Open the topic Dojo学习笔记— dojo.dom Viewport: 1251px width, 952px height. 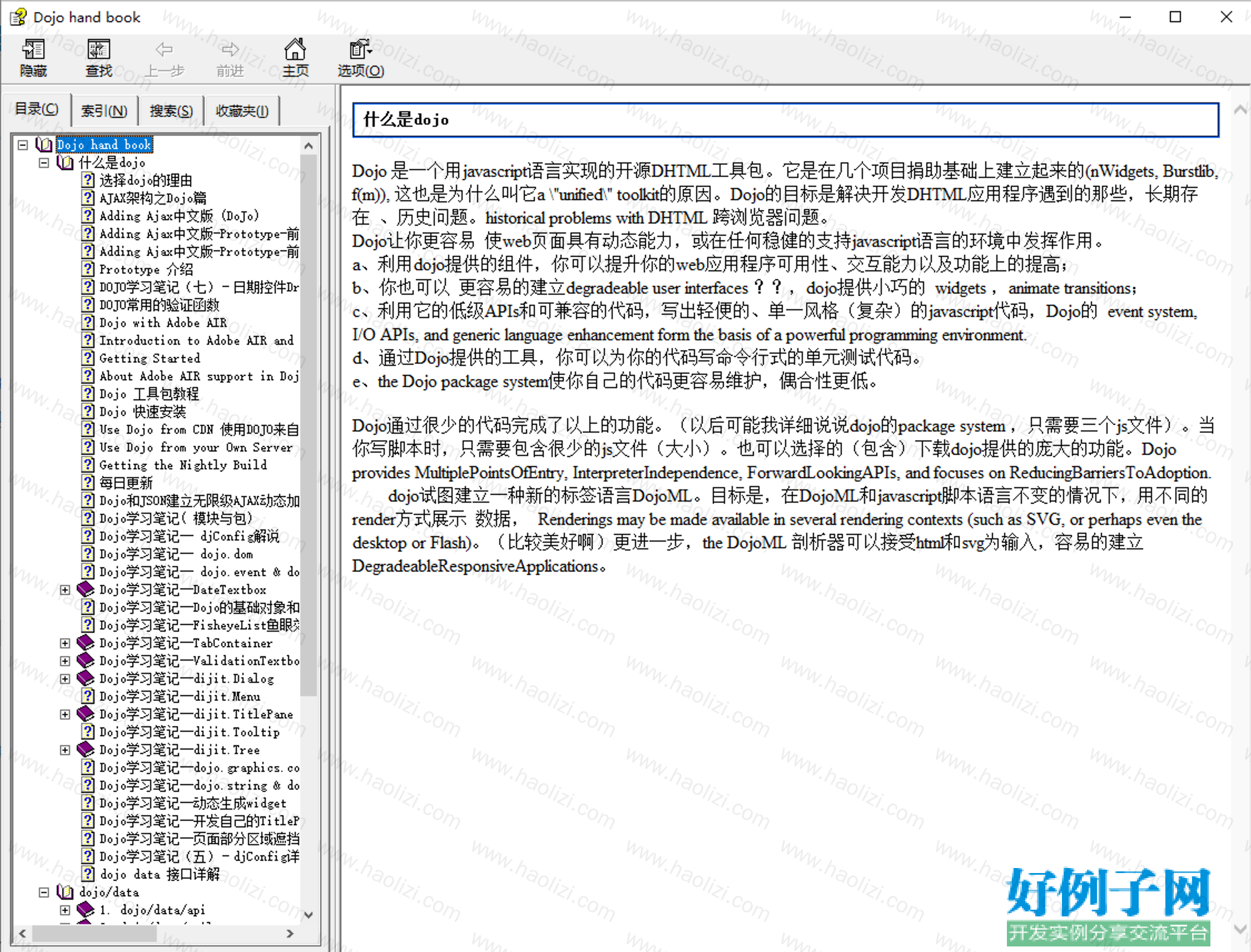click(176, 554)
